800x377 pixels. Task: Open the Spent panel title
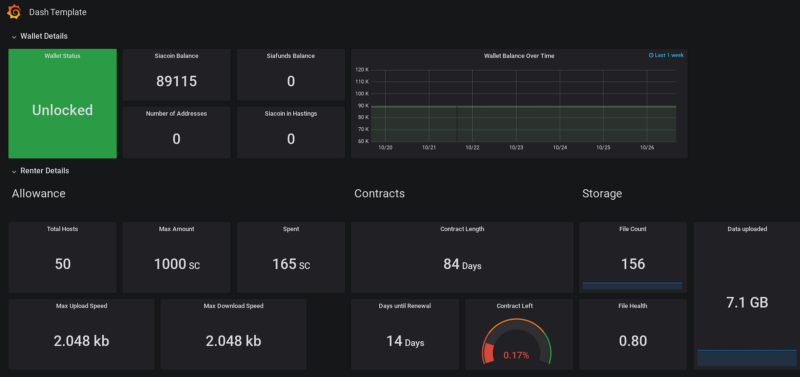[291, 229]
